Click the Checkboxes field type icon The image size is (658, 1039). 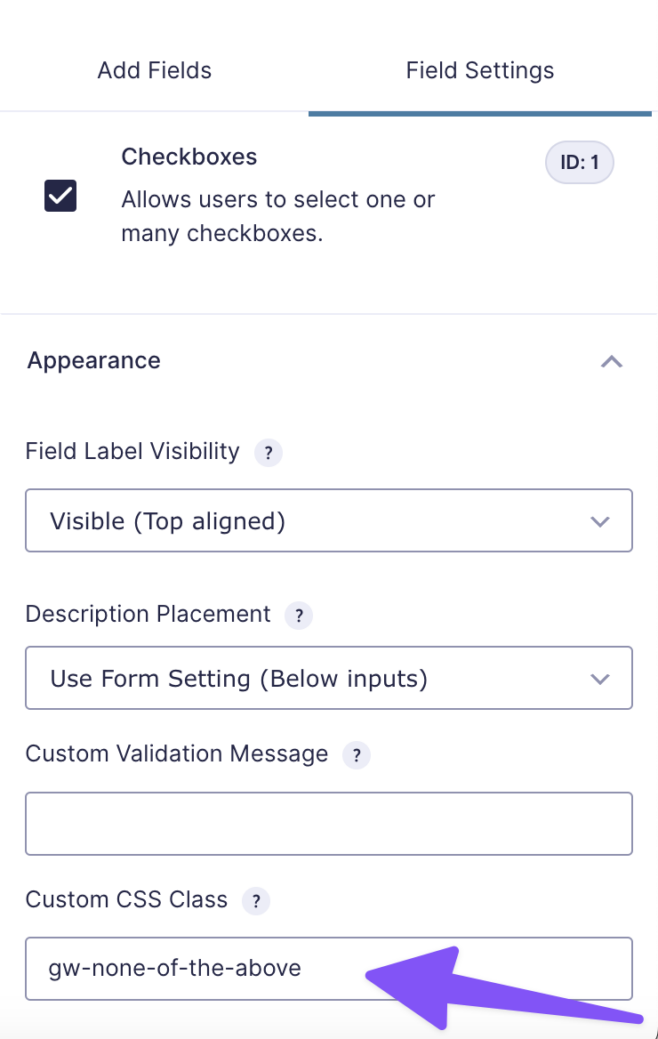coord(60,195)
